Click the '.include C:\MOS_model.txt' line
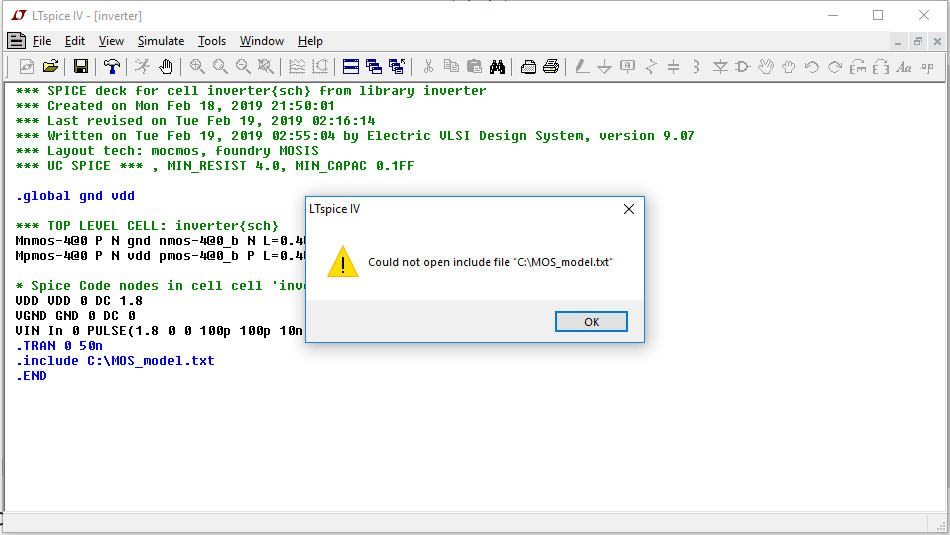This screenshot has height=535, width=950. tap(115, 361)
